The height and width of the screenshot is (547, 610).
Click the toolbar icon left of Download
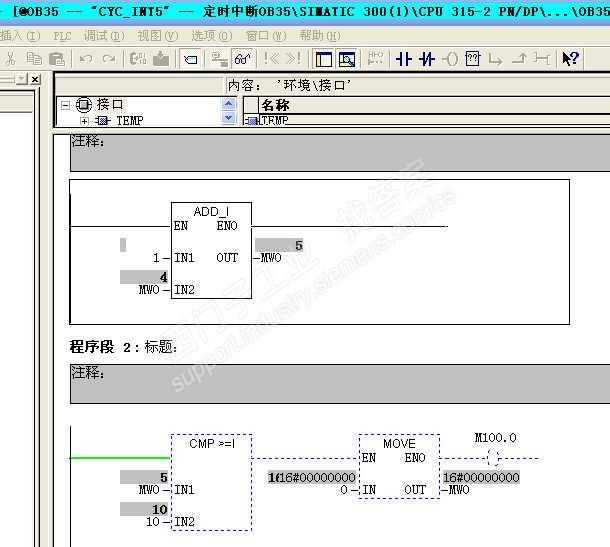(x=138, y=59)
